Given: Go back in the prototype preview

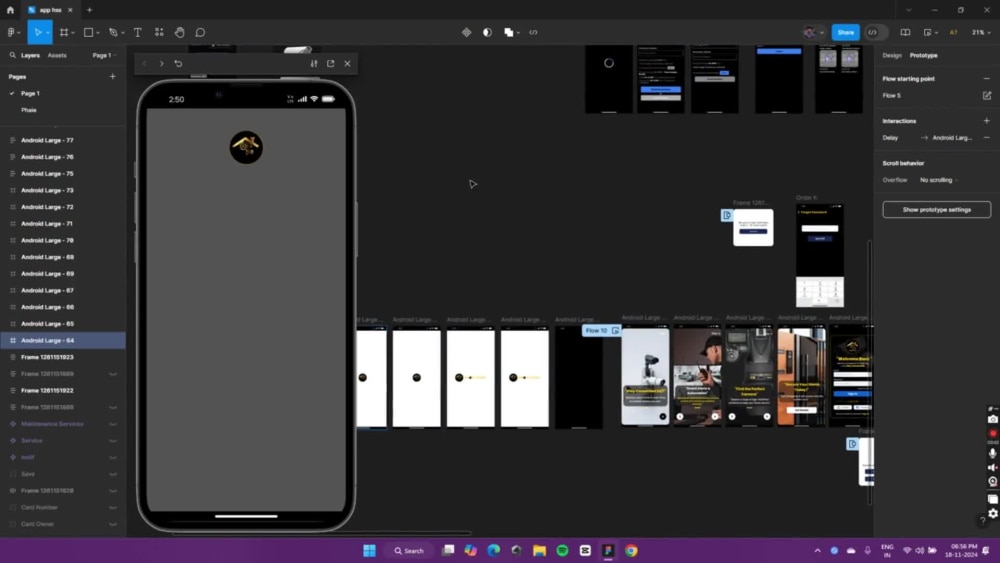Looking at the screenshot, I should coord(145,64).
